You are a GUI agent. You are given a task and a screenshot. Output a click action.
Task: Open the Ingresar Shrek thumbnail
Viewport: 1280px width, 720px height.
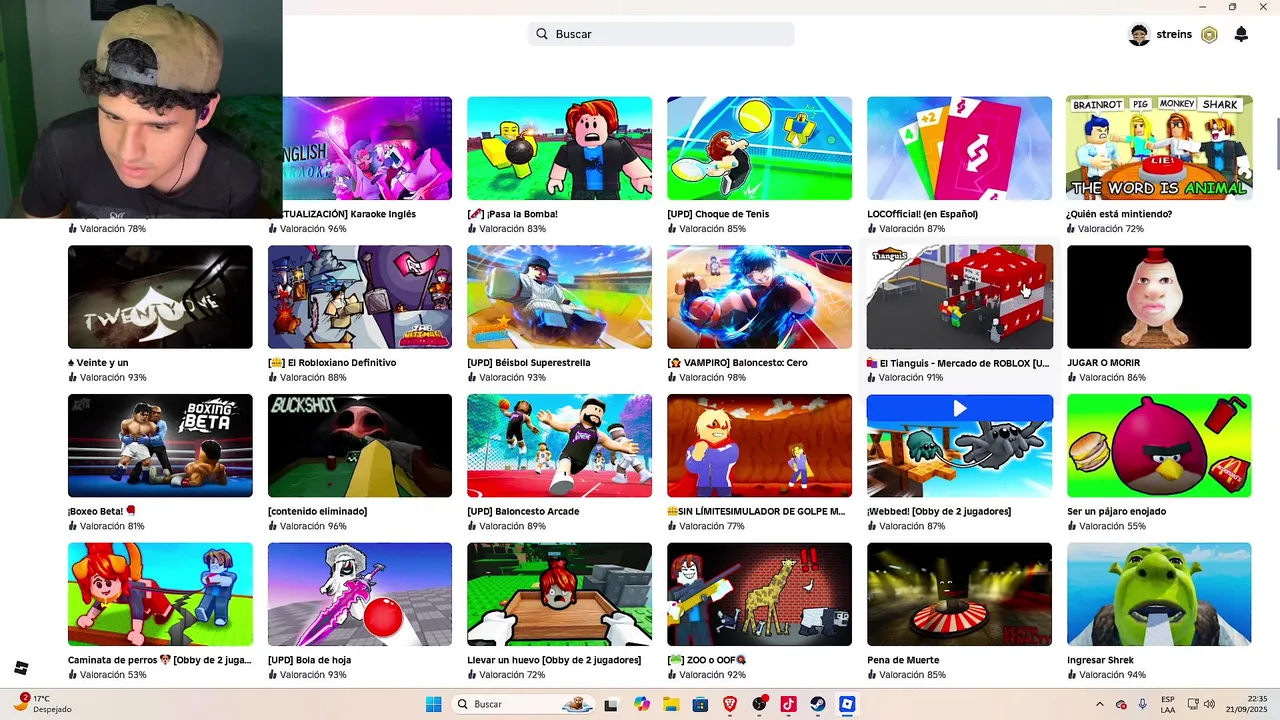1159,594
